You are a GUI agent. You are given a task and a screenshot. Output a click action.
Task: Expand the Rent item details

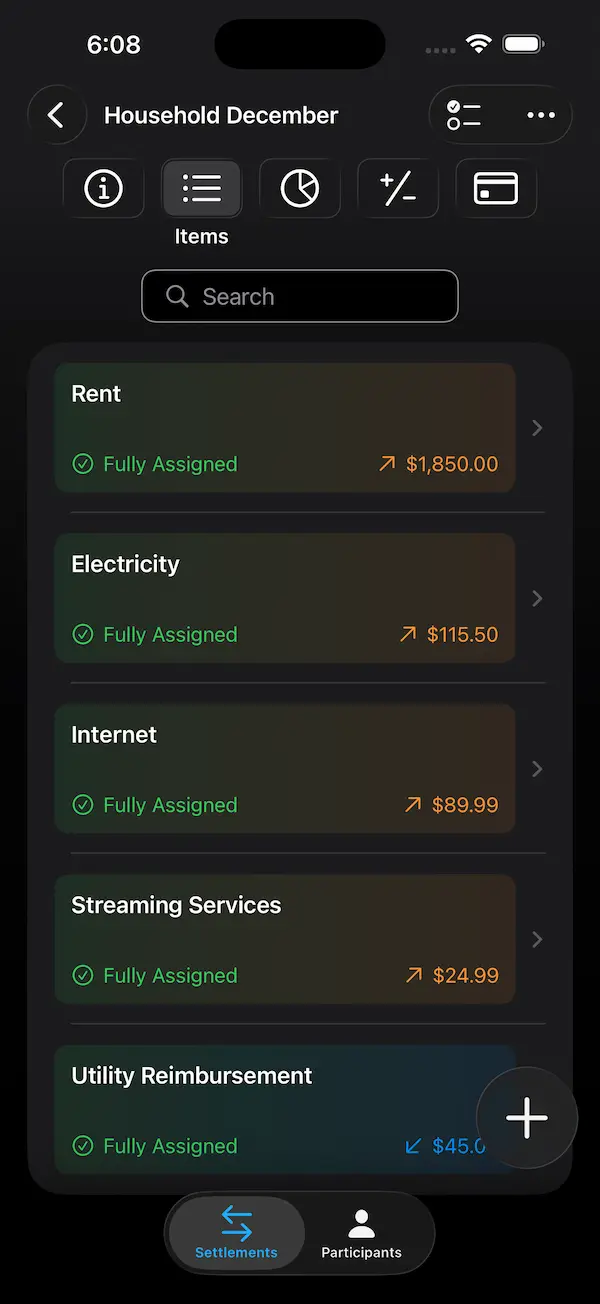pos(537,427)
